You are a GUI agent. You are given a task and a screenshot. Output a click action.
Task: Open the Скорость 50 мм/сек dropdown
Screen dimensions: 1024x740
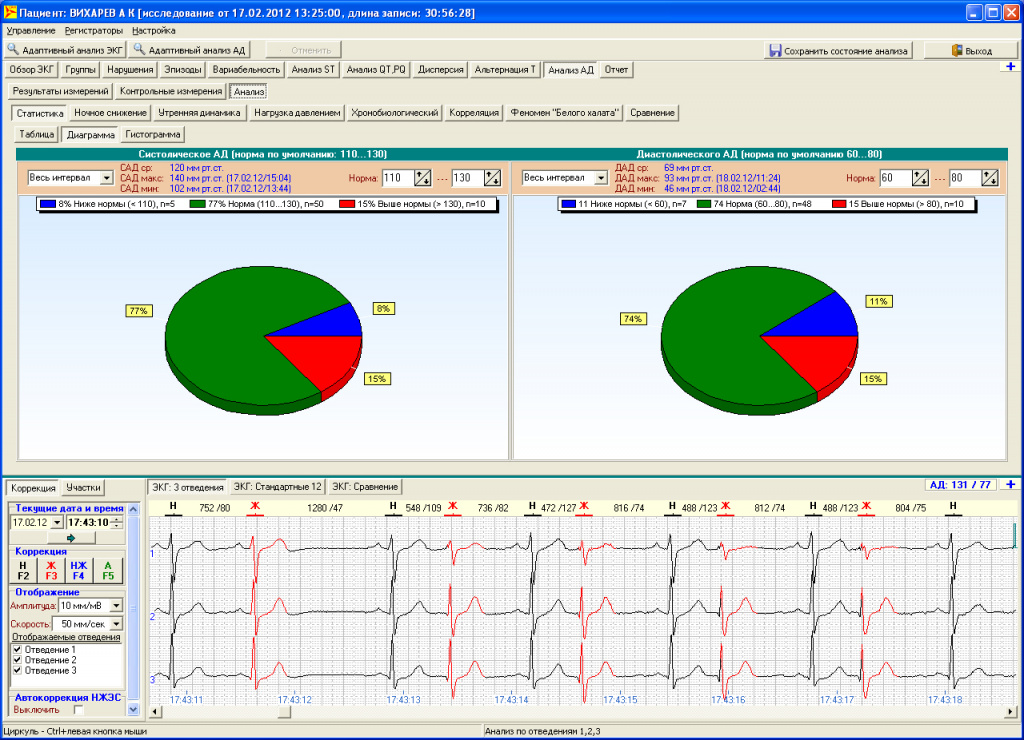click(x=116, y=624)
